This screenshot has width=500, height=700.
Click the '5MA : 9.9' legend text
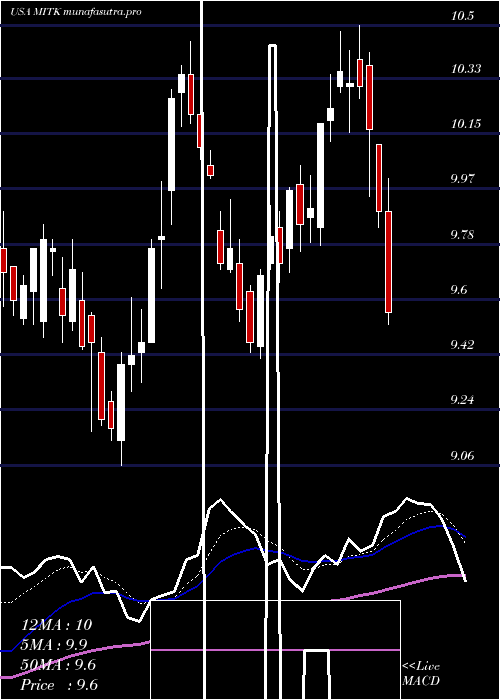pos(54,644)
